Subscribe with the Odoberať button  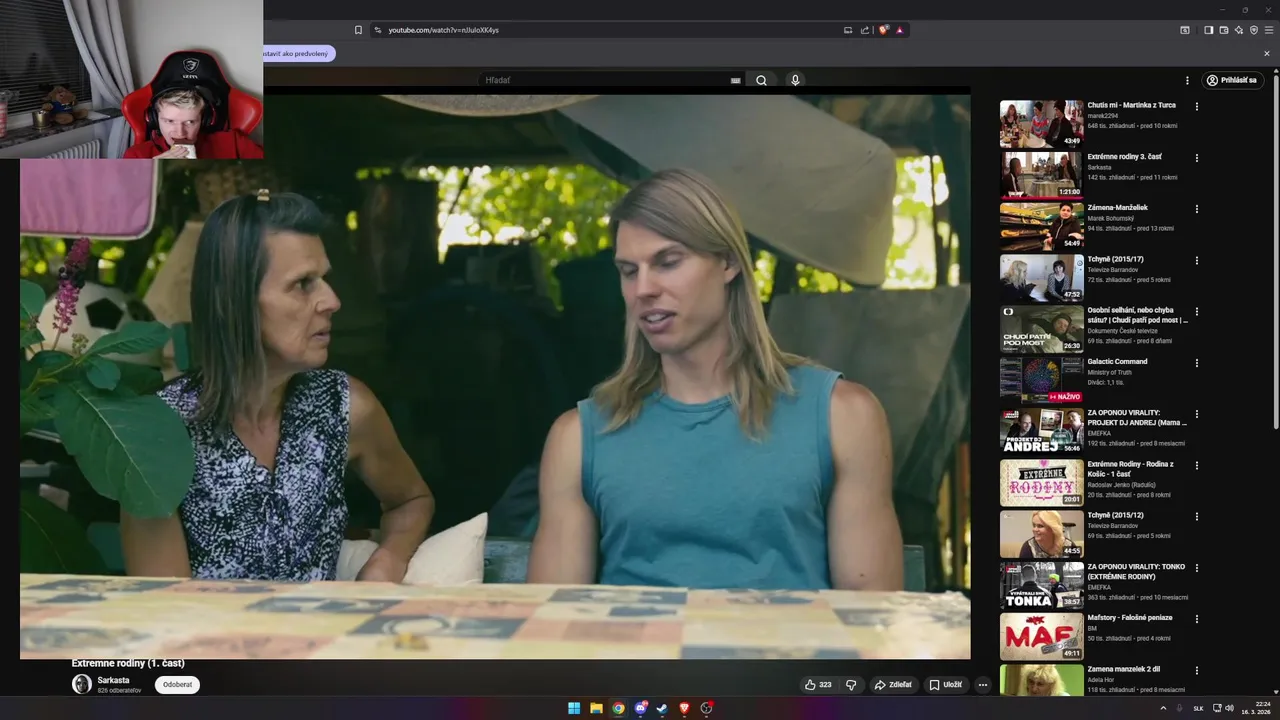(x=177, y=685)
